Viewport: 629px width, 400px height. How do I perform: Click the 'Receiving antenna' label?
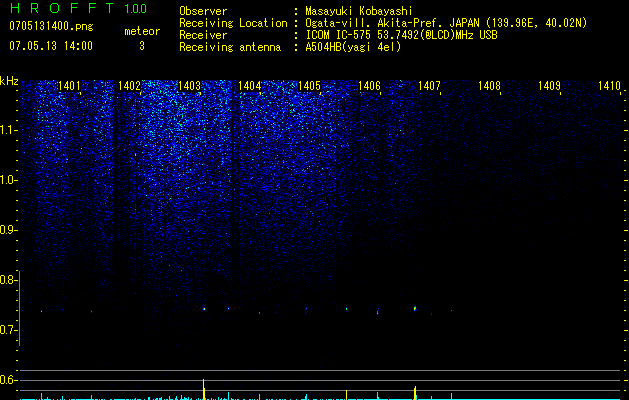click(230, 47)
